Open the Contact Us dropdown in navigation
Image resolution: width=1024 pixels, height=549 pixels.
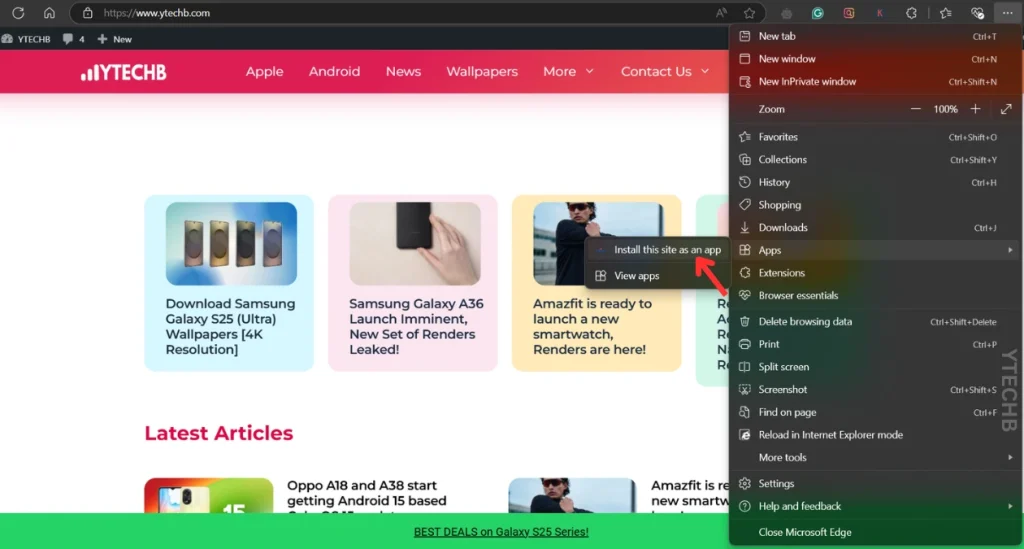click(664, 71)
